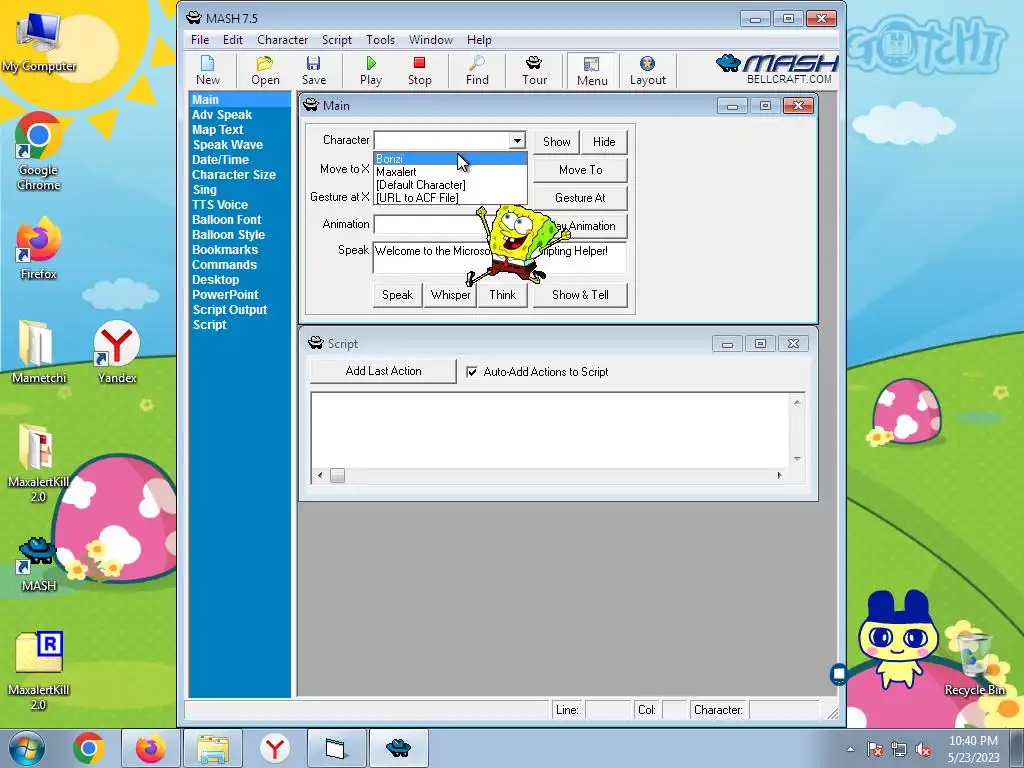This screenshot has width=1024, height=768.
Task: Open the File menu
Action: point(200,40)
